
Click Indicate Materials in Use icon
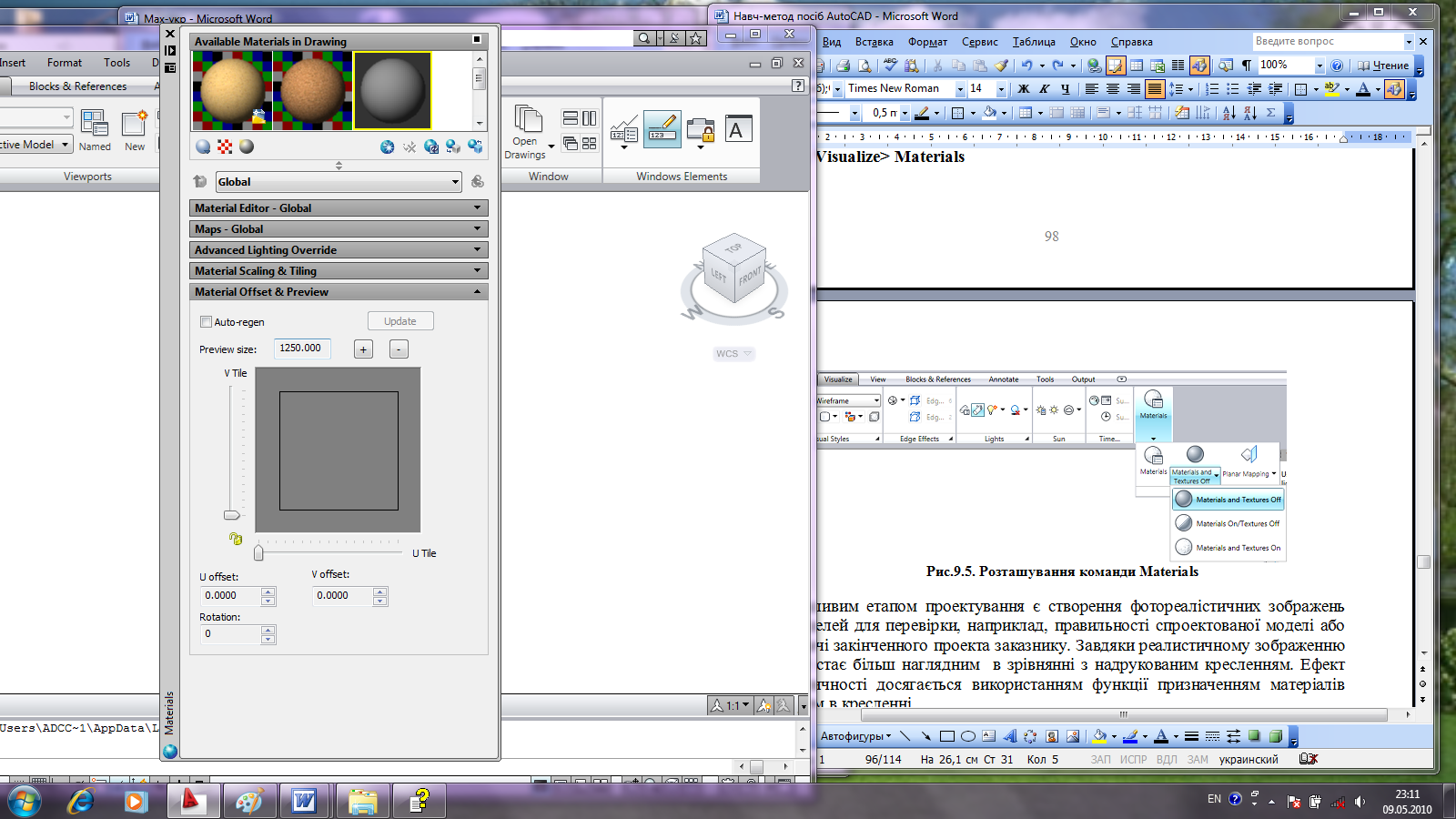431,147
